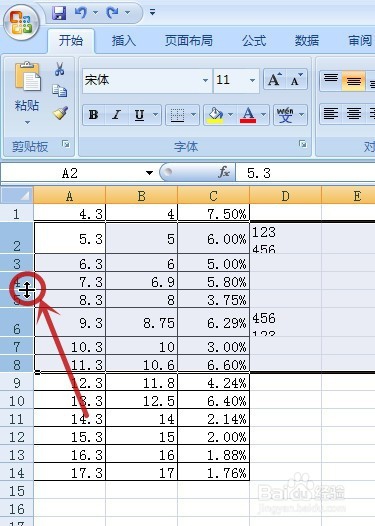
Task: Click the 粘贴 paste clipboard icon
Action: click(x=28, y=77)
